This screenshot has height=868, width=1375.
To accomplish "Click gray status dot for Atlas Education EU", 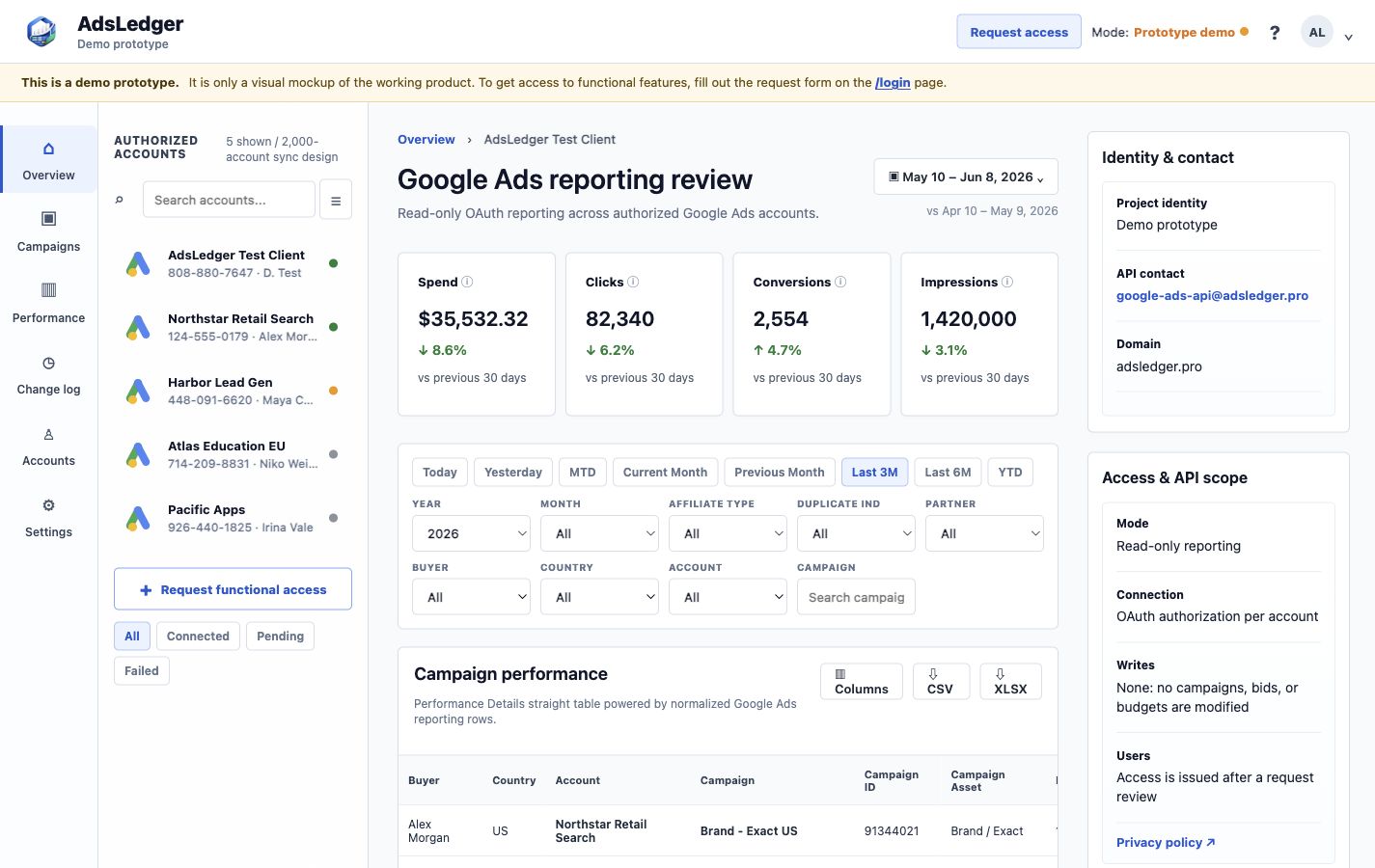I will tap(334, 454).
